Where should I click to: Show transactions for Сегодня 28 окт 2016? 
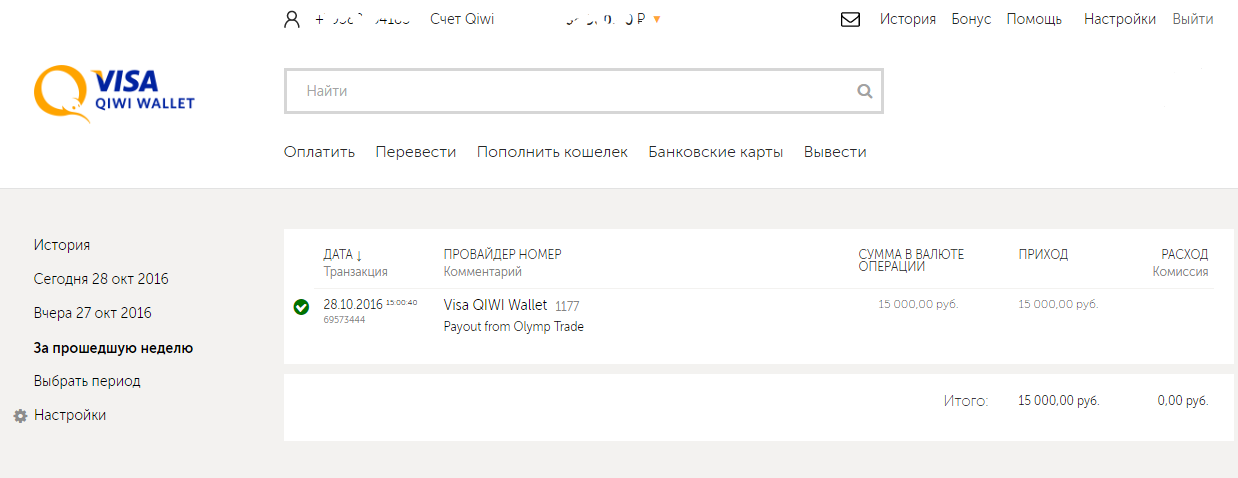coord(101,279)
